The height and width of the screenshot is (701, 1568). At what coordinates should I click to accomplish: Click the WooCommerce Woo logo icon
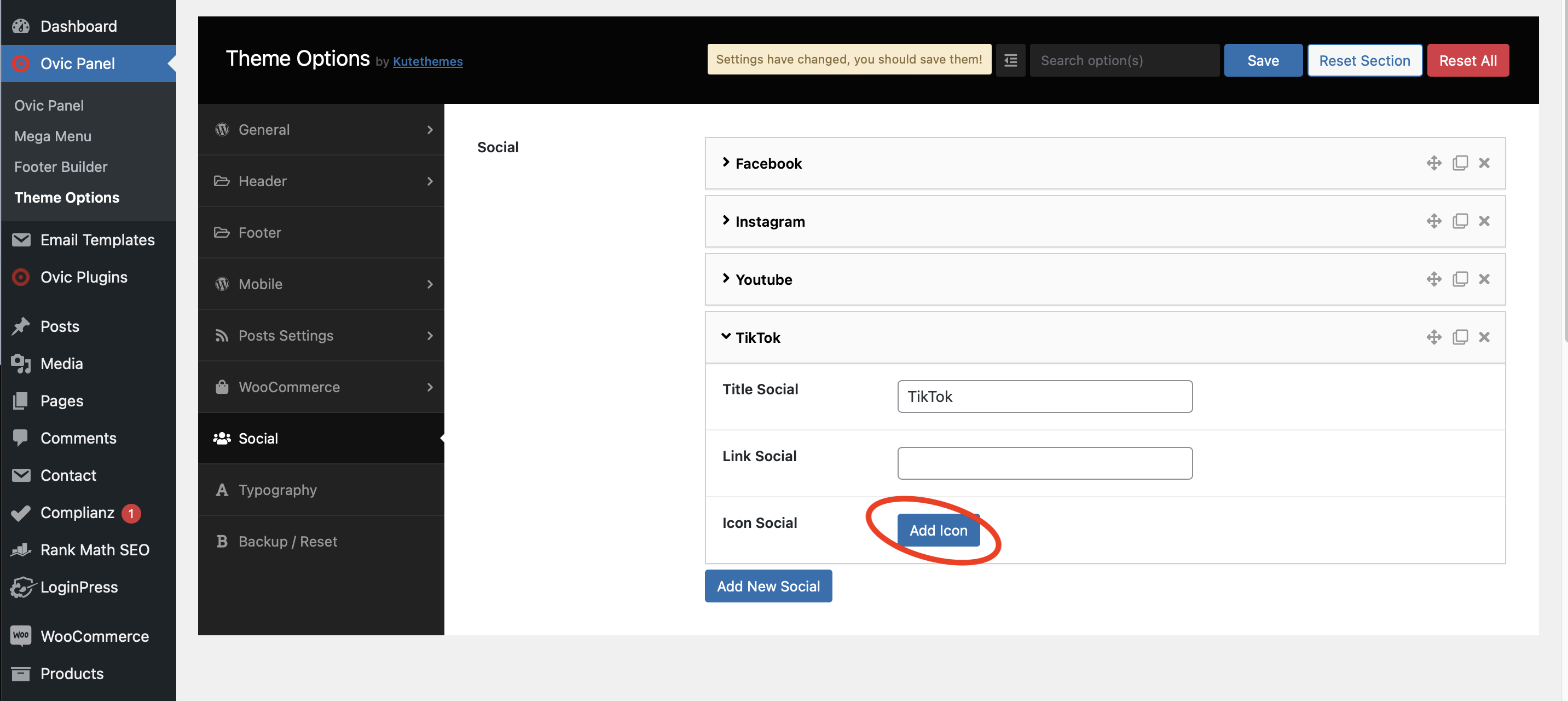[x=21, y=636]
